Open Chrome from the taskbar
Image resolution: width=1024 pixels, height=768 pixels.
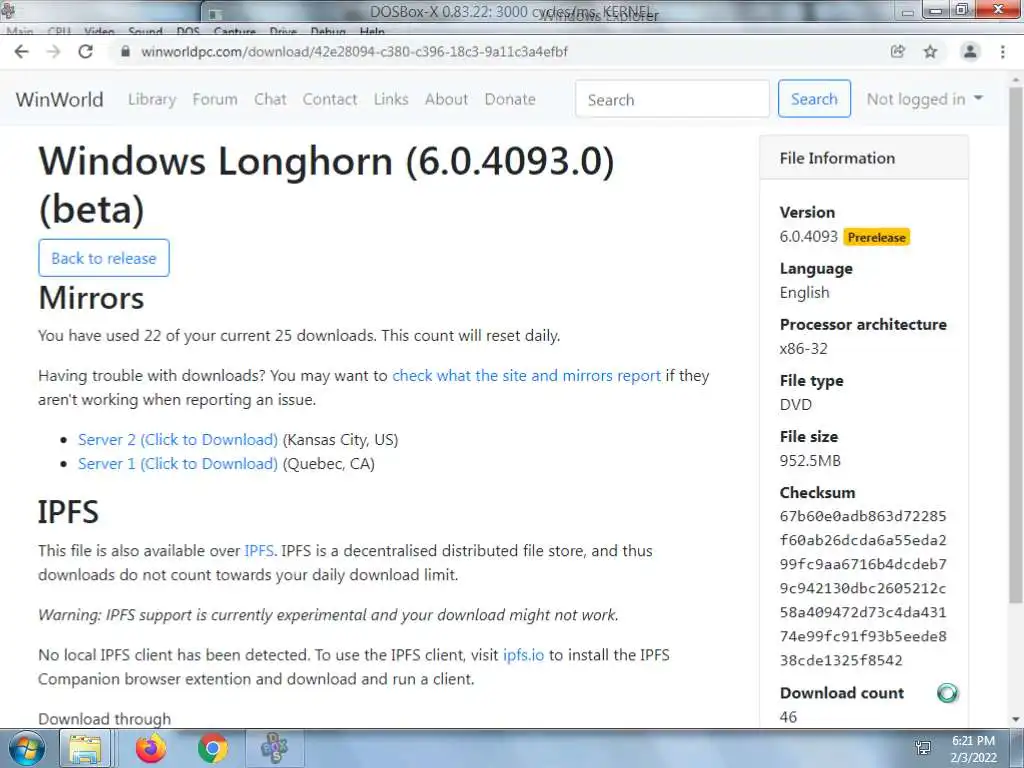(212, 748)
